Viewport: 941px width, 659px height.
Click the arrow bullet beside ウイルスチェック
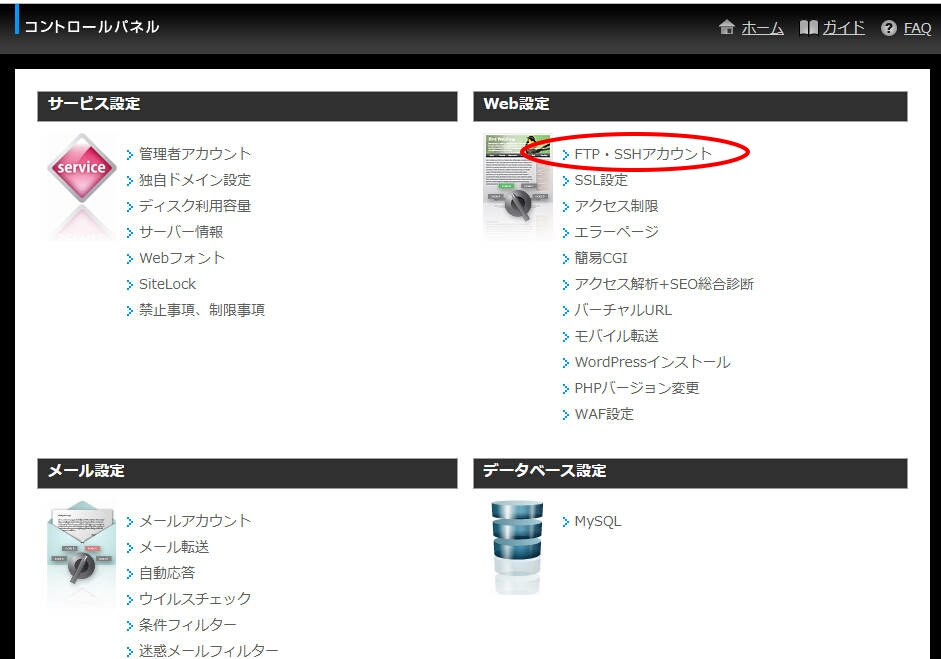click(130, 600)
